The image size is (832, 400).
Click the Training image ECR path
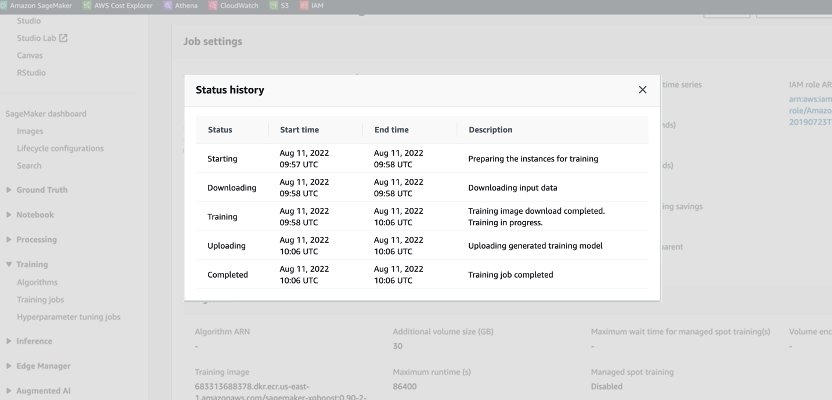point(282,392)
